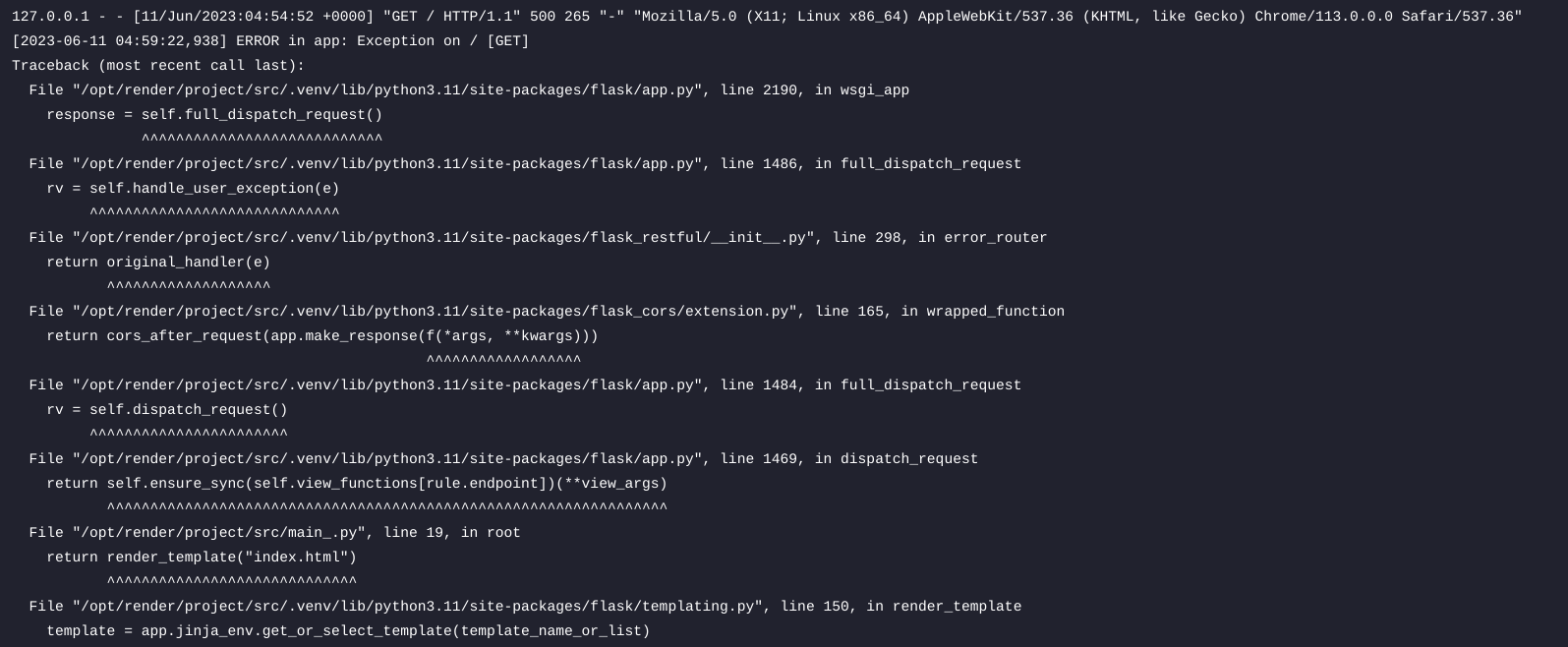Click the Traceback (most recent call last) line
The image size is (1568, 647).
pyautogui.click(x=158, y=66)
